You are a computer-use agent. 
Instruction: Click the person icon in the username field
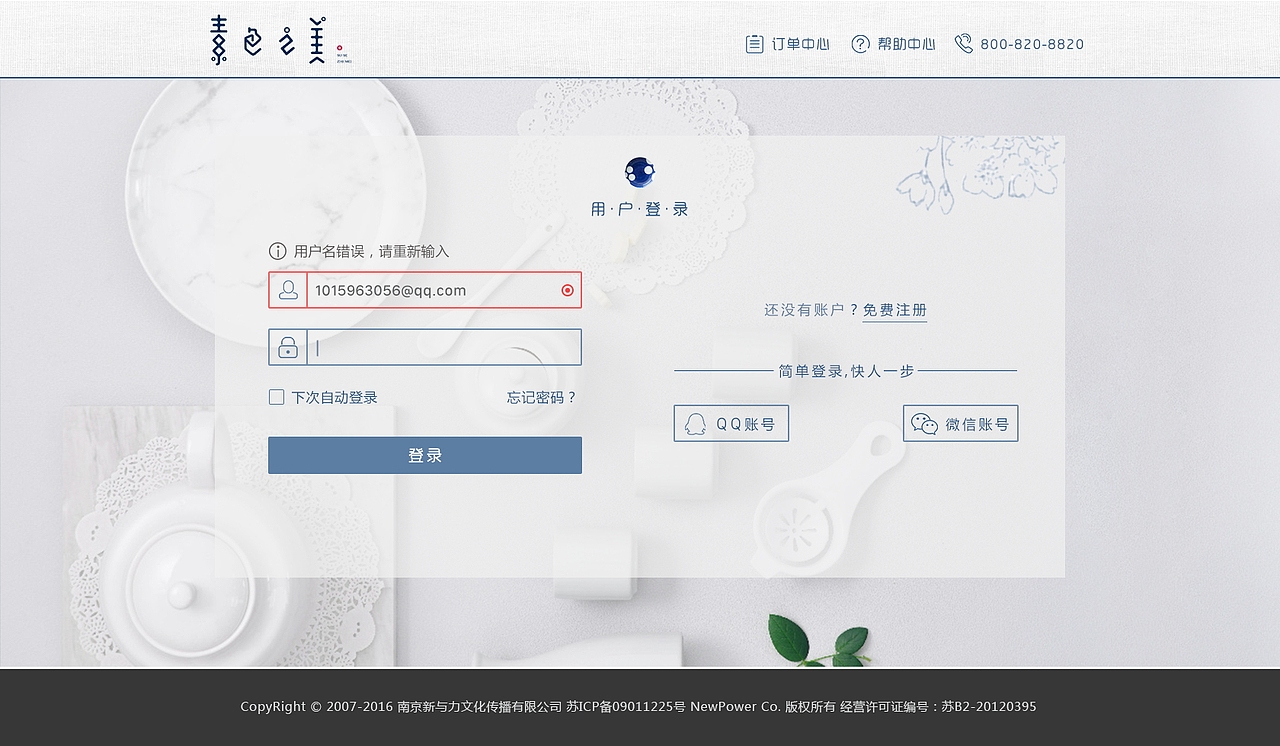point(289,290)
